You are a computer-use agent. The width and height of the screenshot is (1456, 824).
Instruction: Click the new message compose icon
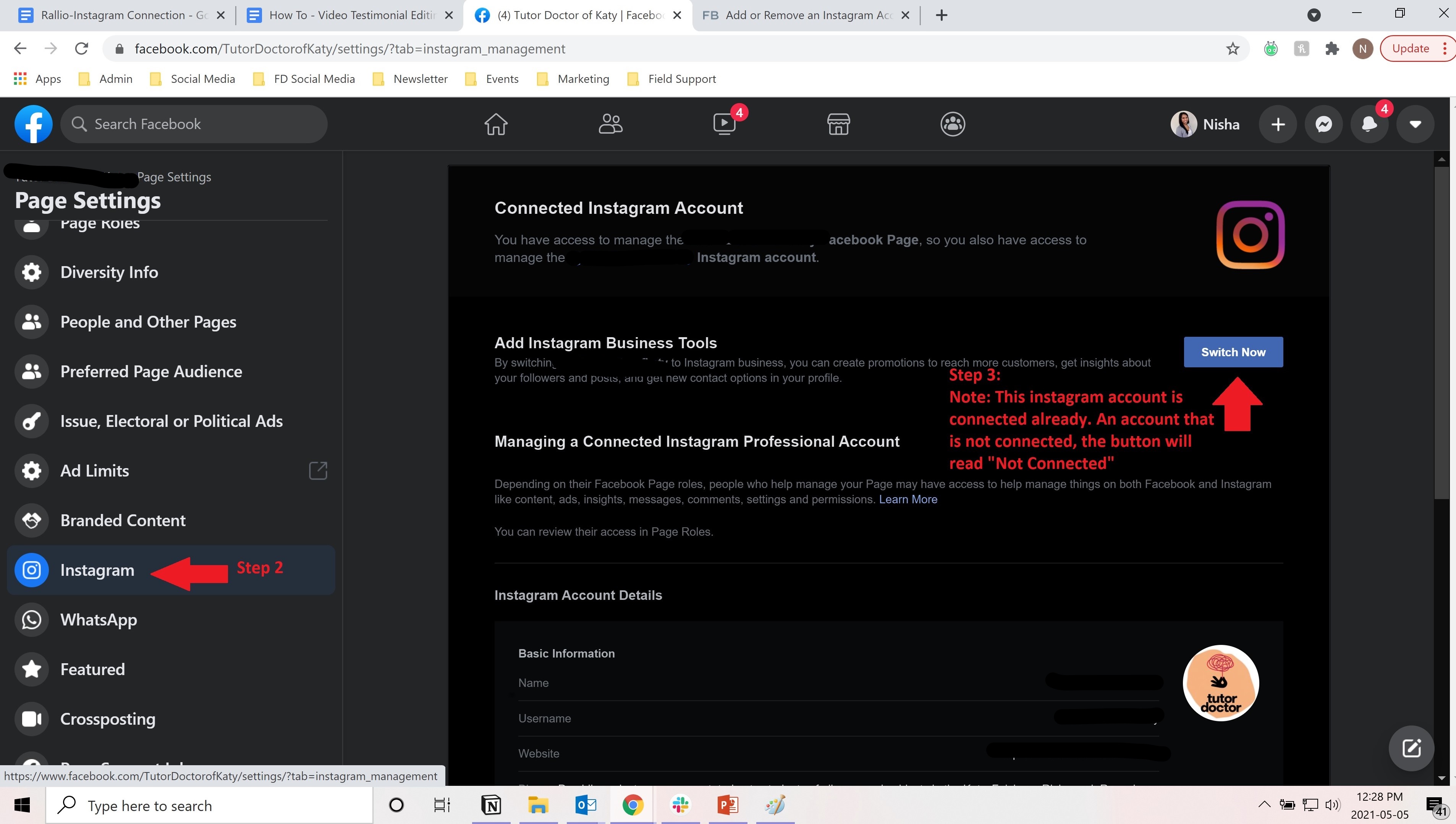pyautogui.click(x=1411, y=748)
